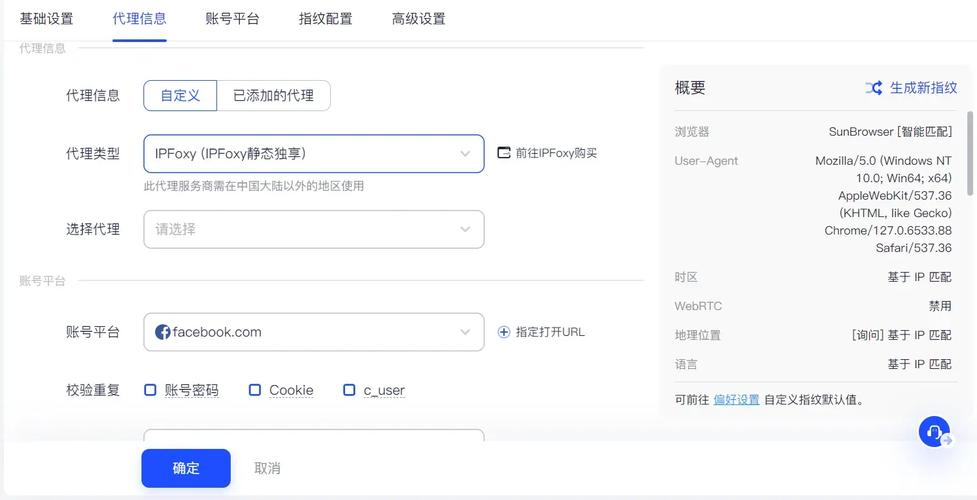Screen dimensions: 977x500
Task: Go to the 高级设置 tab
Action: [419, 19]
